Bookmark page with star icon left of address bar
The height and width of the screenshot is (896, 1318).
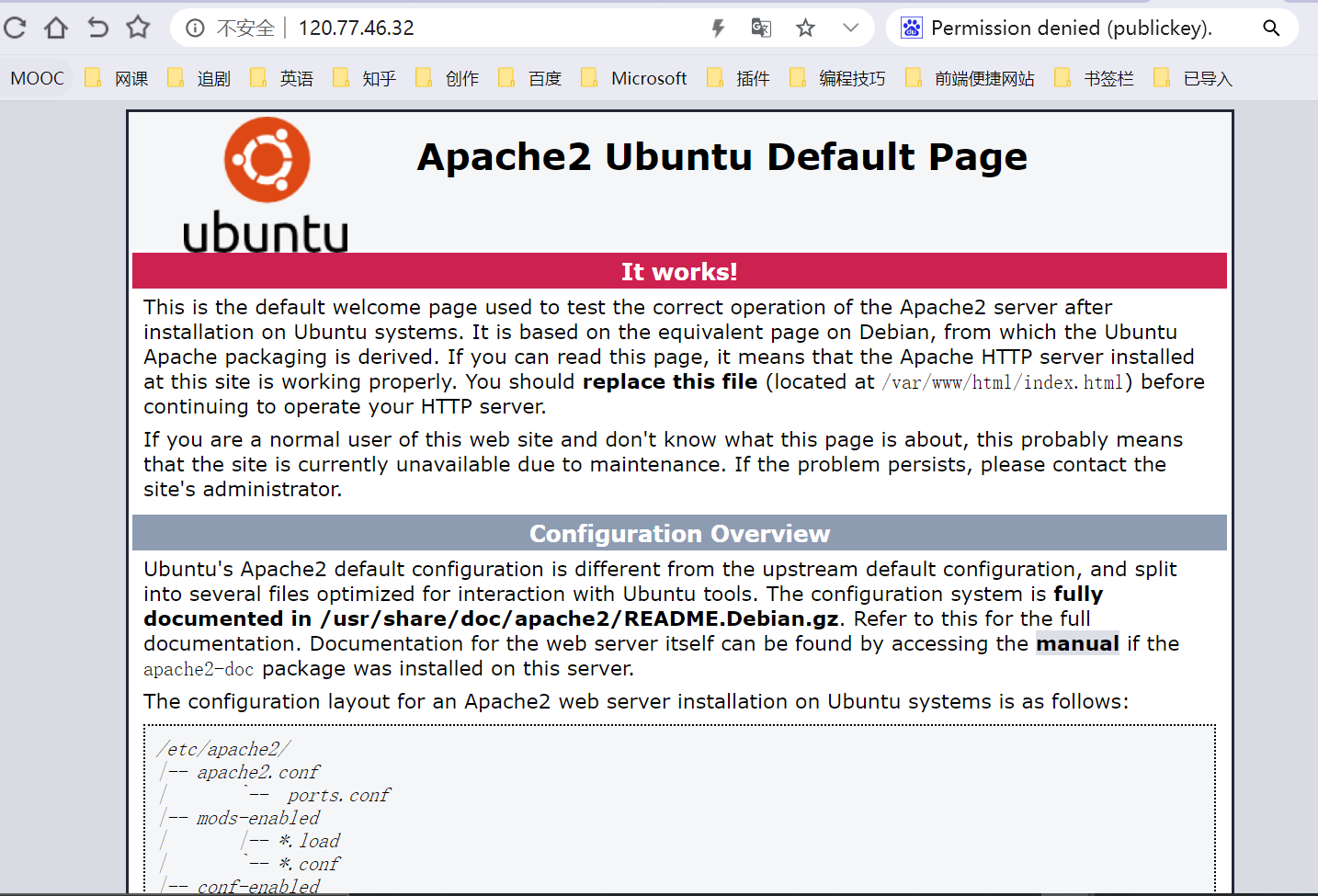[138, 28]
